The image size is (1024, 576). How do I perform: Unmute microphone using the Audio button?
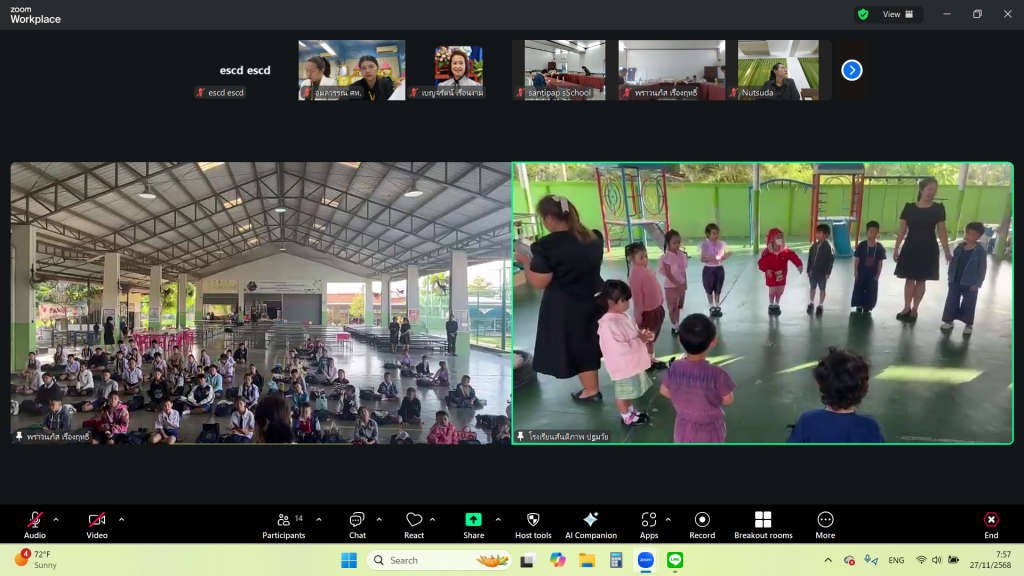click(35, 524)
